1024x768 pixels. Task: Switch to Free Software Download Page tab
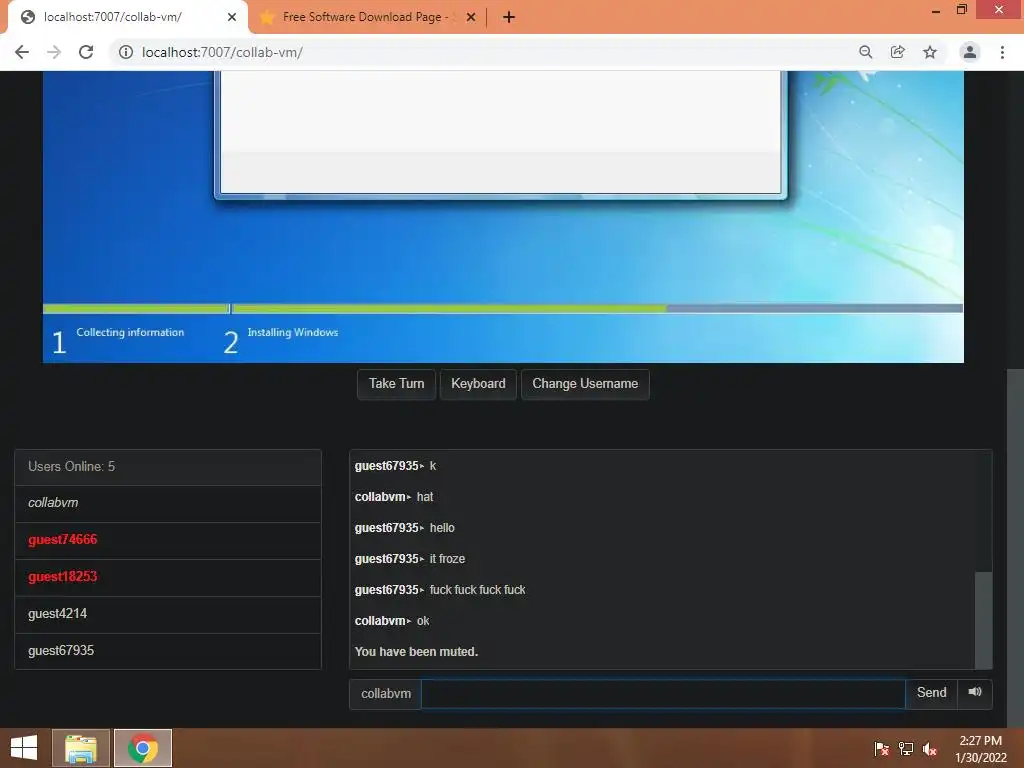tap(366, 18)
